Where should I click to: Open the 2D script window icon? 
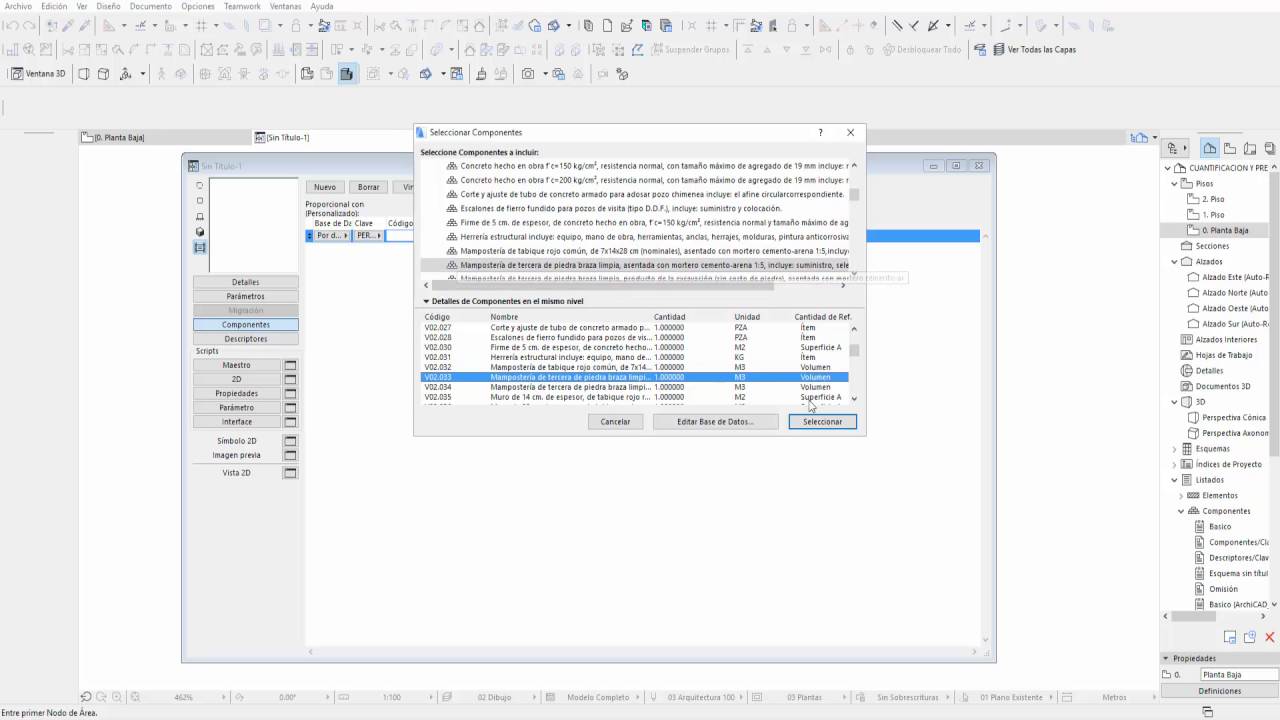[x=291, y=379]
